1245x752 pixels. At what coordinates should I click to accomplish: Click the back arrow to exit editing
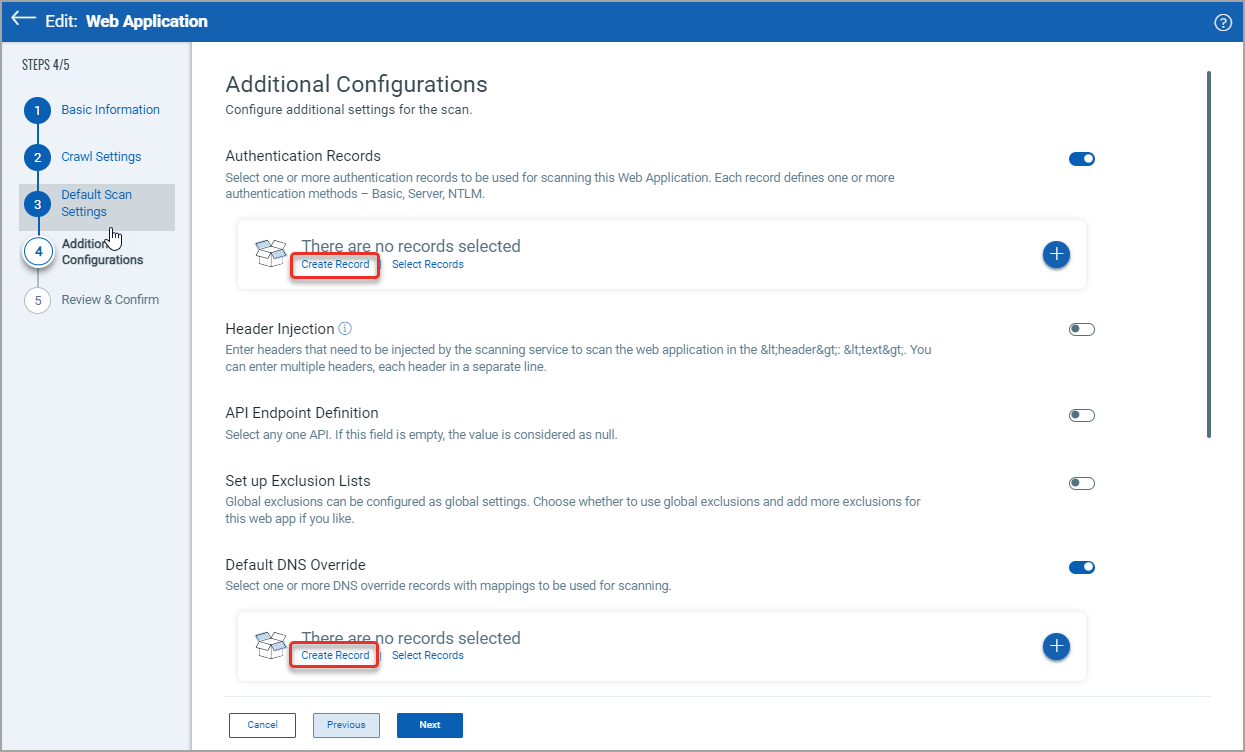(x=22, y=20)
